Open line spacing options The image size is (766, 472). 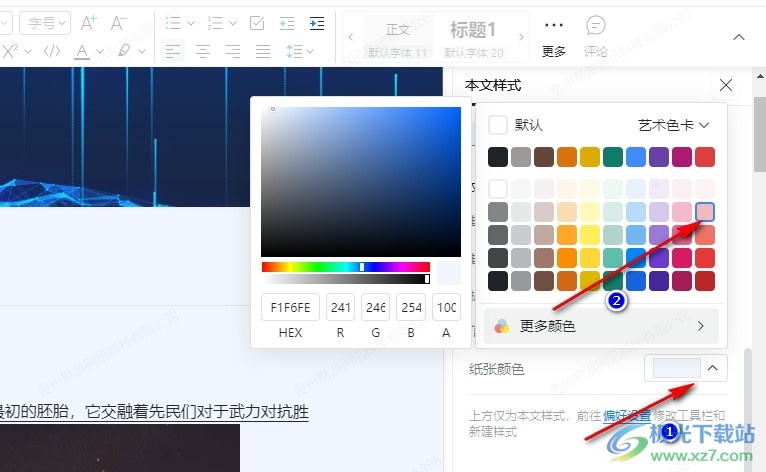pyautogui.click(x=294, y=51)
